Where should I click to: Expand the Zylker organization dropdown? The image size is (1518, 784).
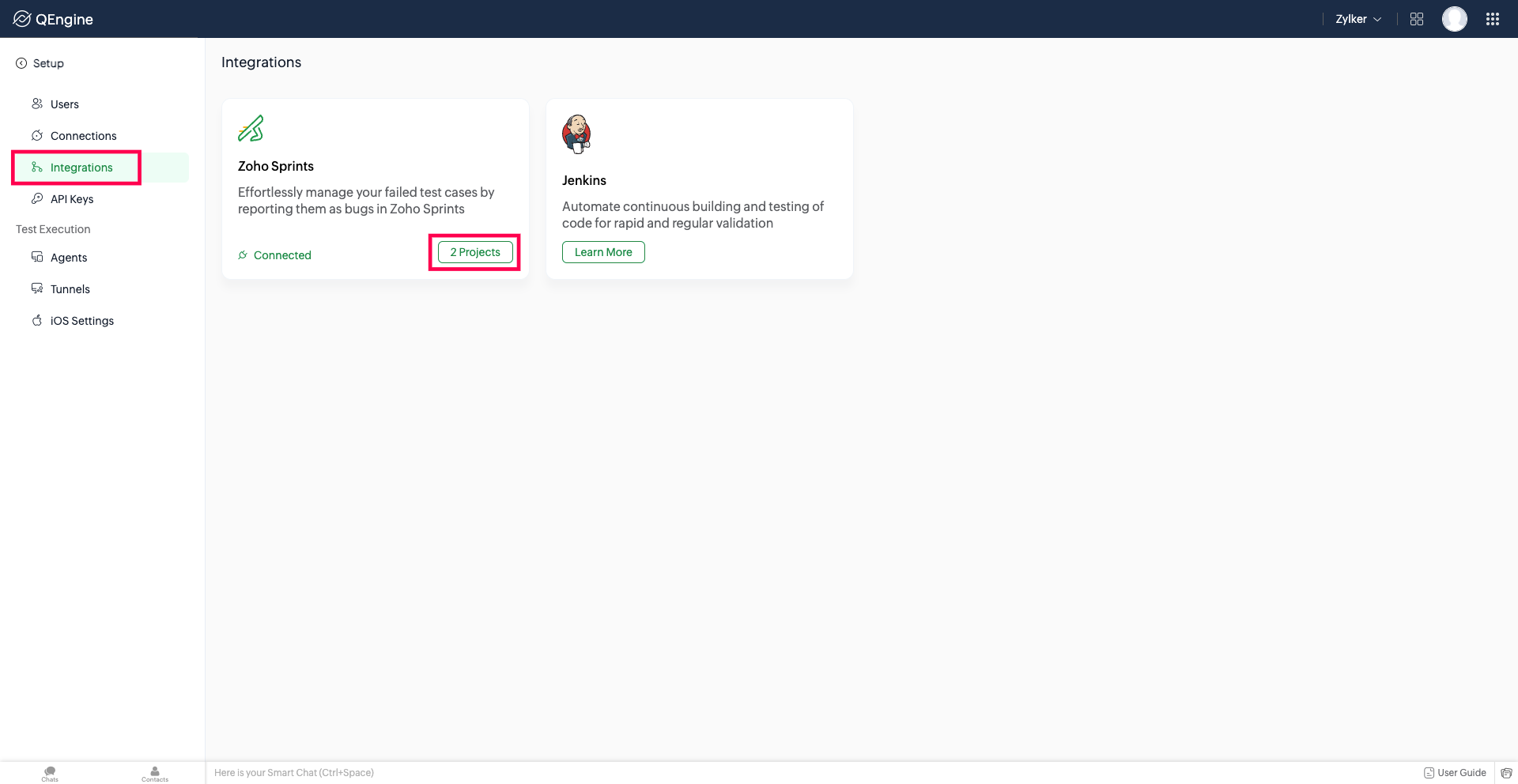(x=1358, y=19)
